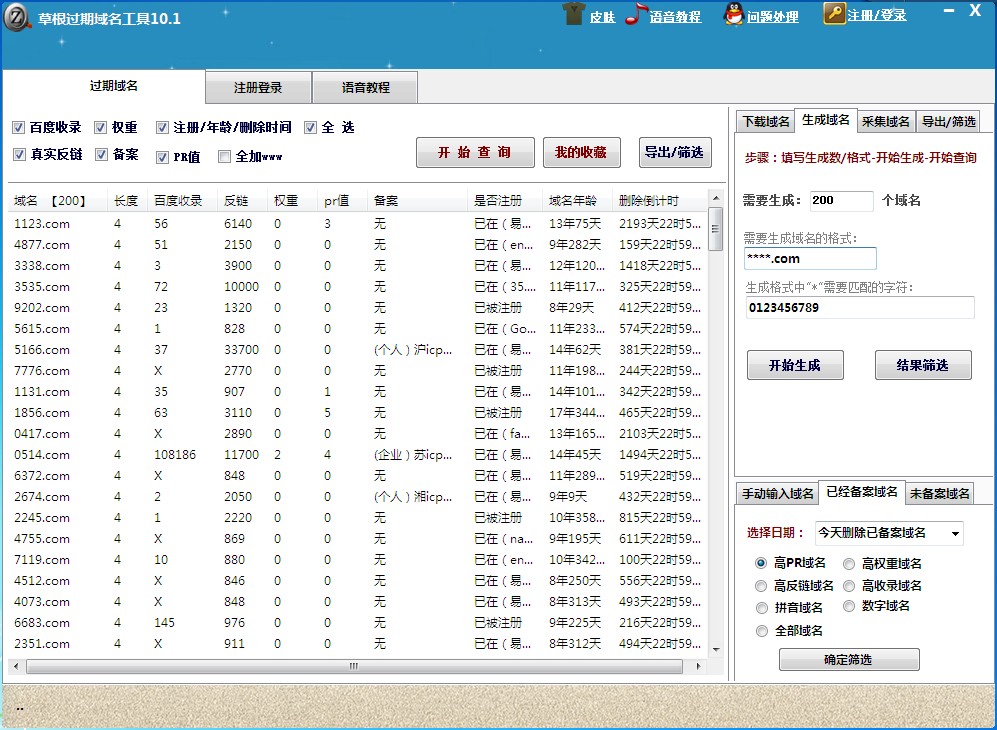Screen dimensions: 997x730
Task: Click the 确定筛选 button
Action: pyautogui.click(x=849, y=659)
